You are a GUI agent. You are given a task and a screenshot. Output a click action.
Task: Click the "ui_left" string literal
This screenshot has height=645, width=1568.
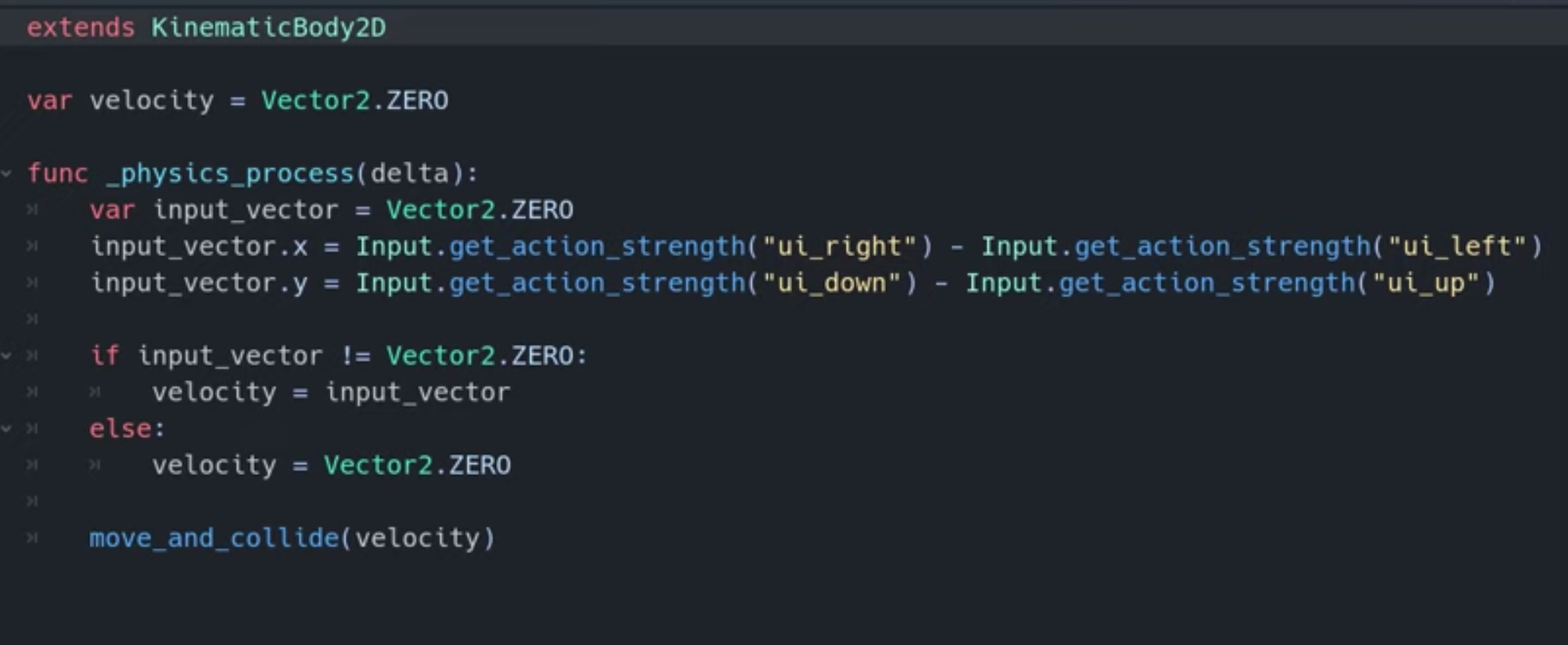[x=1456, y=247]
